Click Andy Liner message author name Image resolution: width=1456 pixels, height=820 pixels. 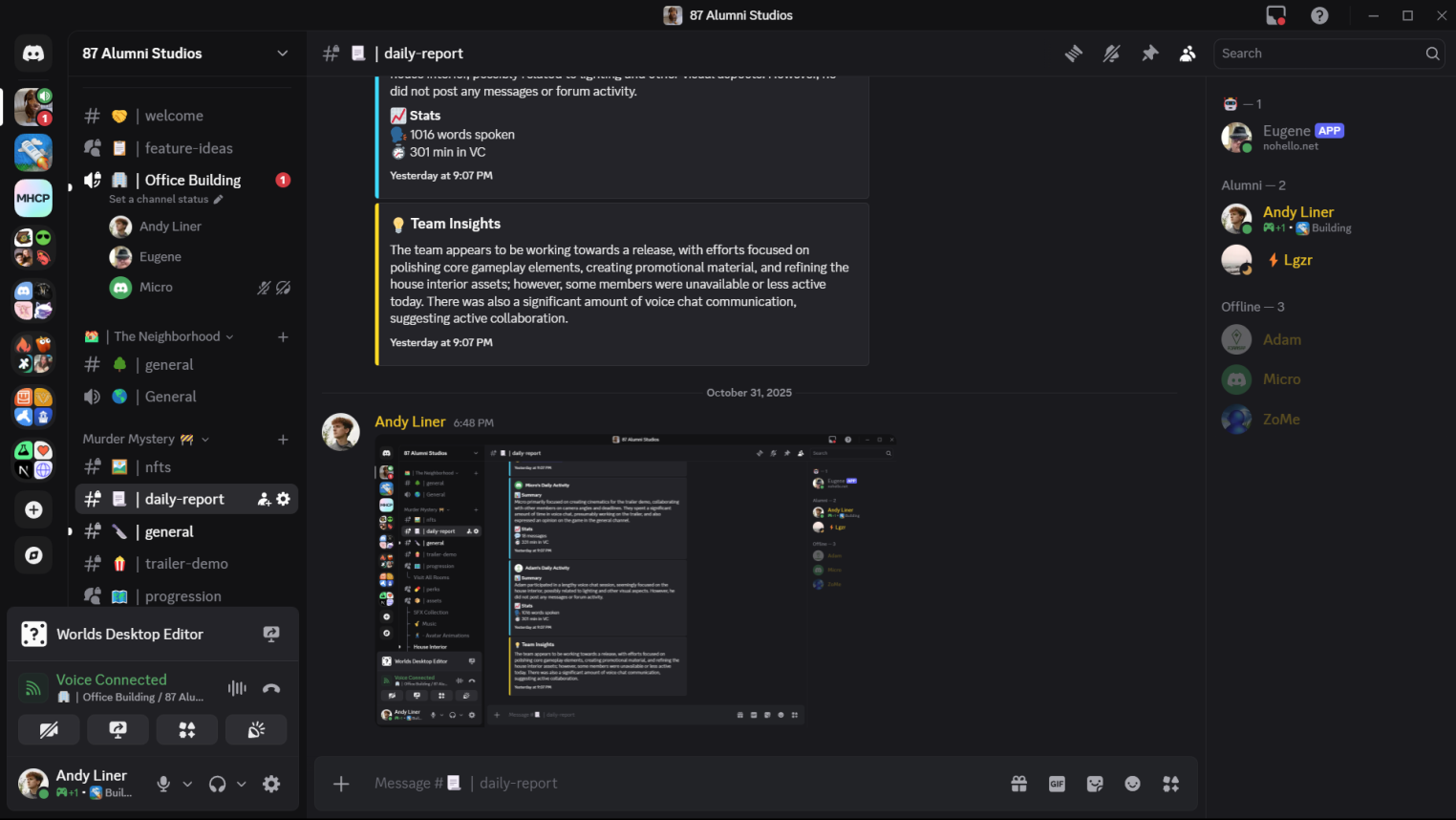(410, 421)
